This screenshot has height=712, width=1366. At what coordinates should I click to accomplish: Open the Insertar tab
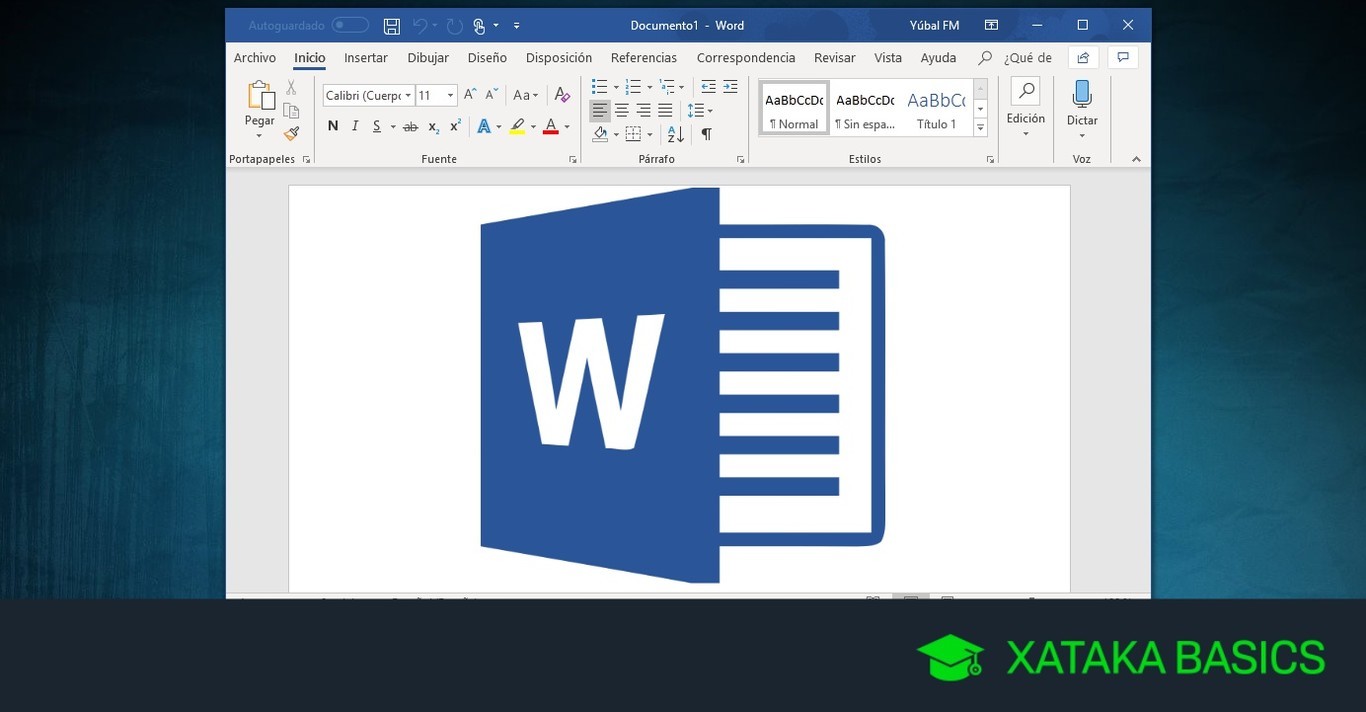[366, 58]
